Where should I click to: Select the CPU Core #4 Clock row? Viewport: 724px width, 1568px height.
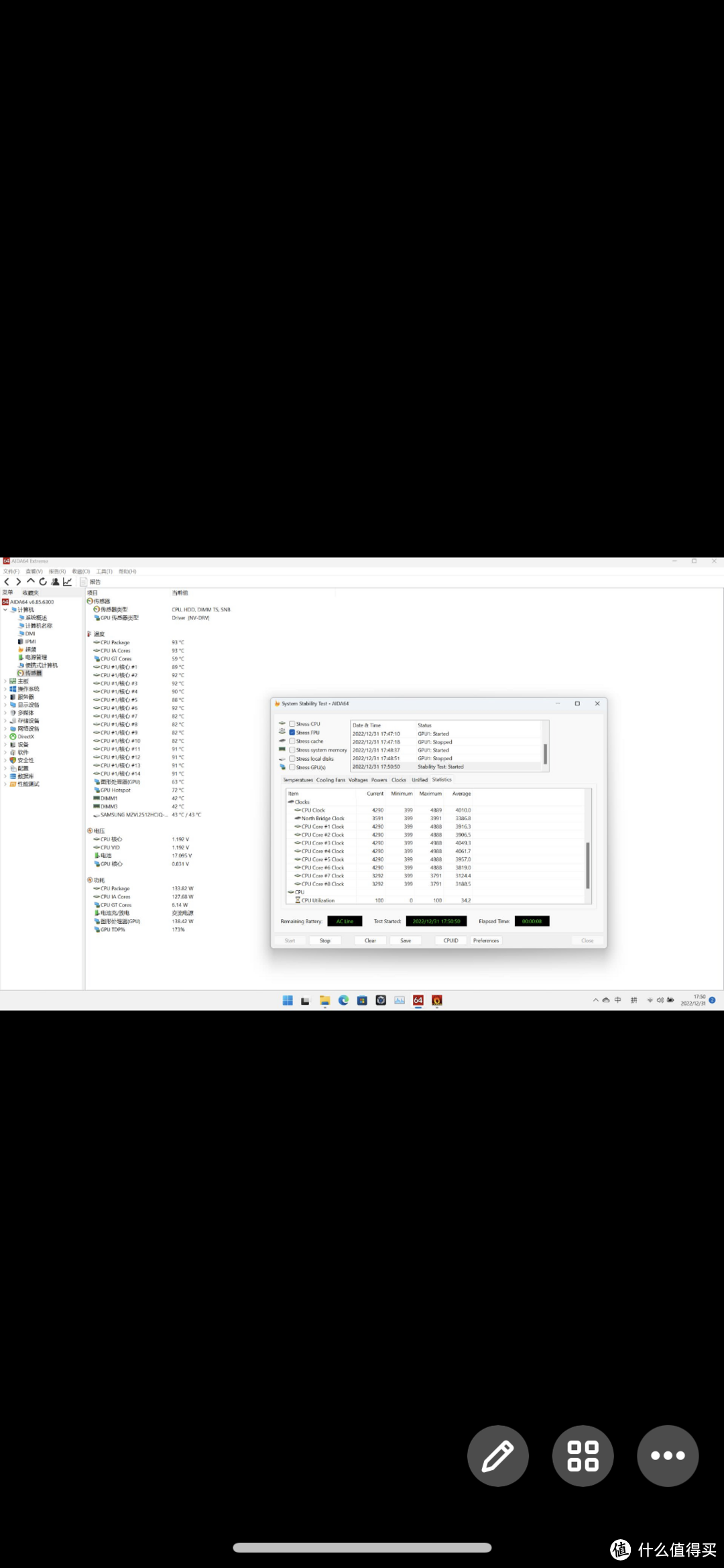click(436, 851)
